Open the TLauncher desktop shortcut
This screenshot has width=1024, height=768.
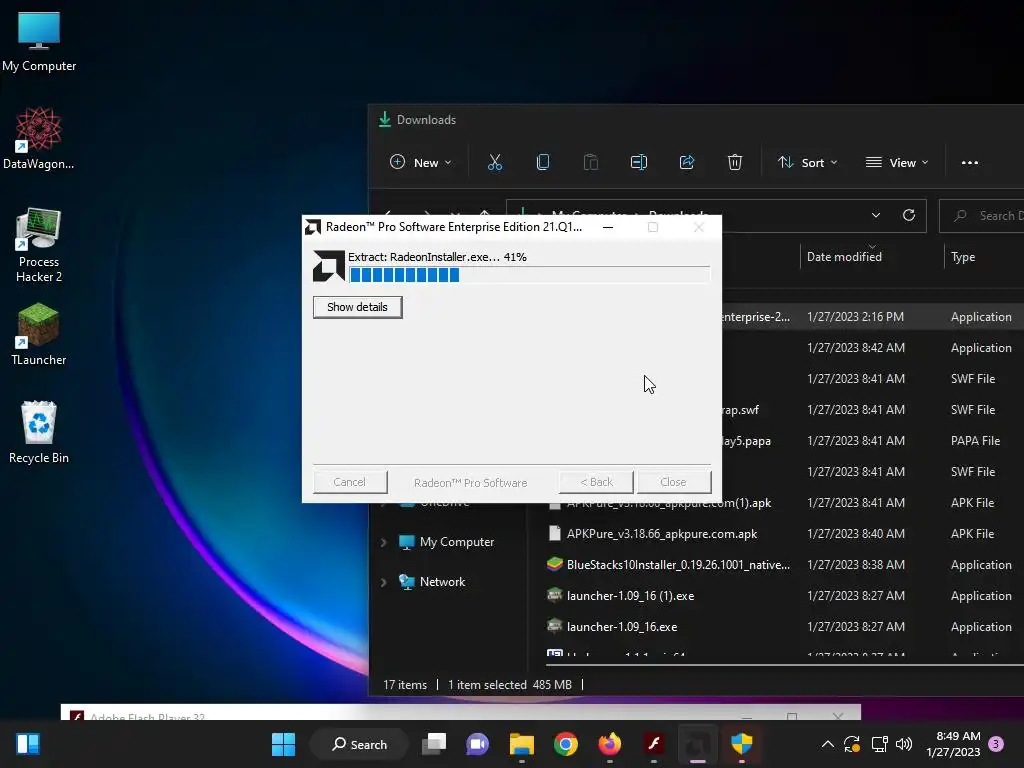[39, 334]
